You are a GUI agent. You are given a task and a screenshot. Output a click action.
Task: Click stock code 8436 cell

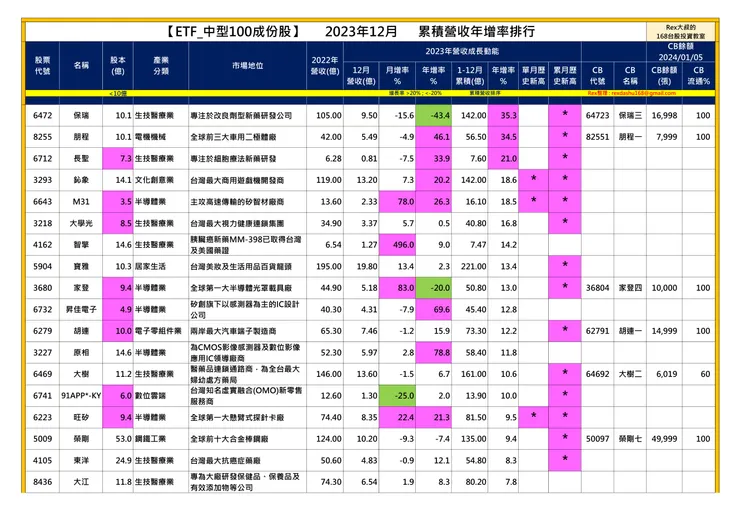(42, 482)
